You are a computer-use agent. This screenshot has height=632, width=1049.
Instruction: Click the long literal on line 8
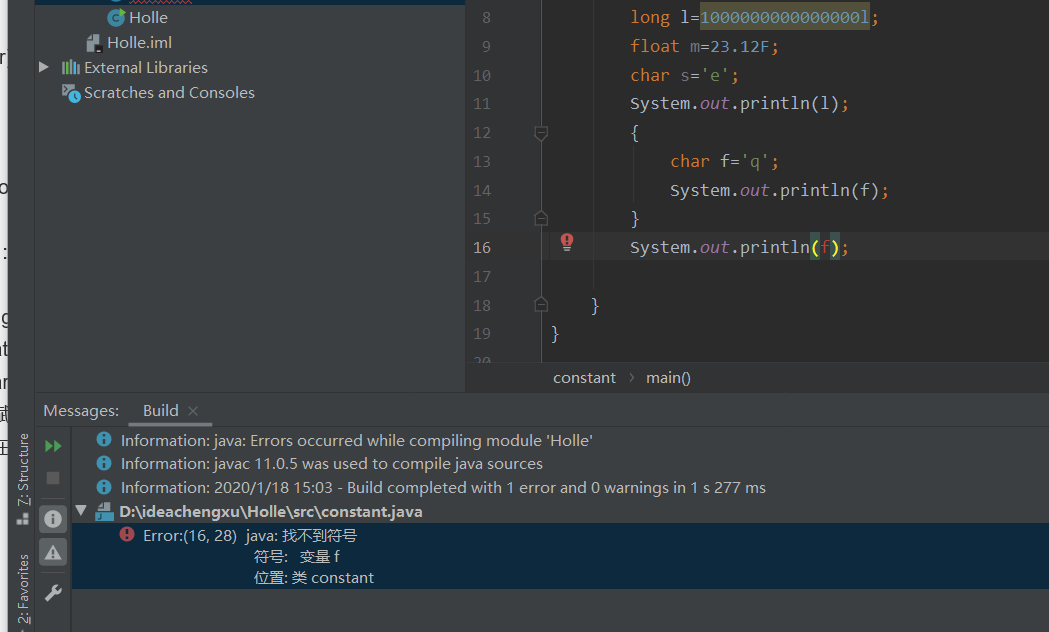point(785,17)
